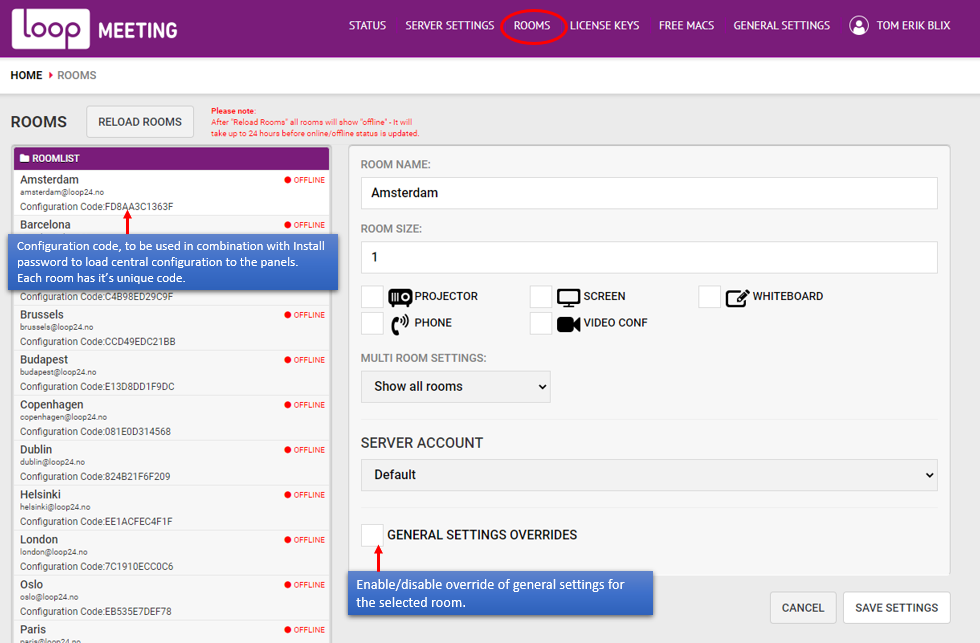Click the phone icon

tap(400, 323)
